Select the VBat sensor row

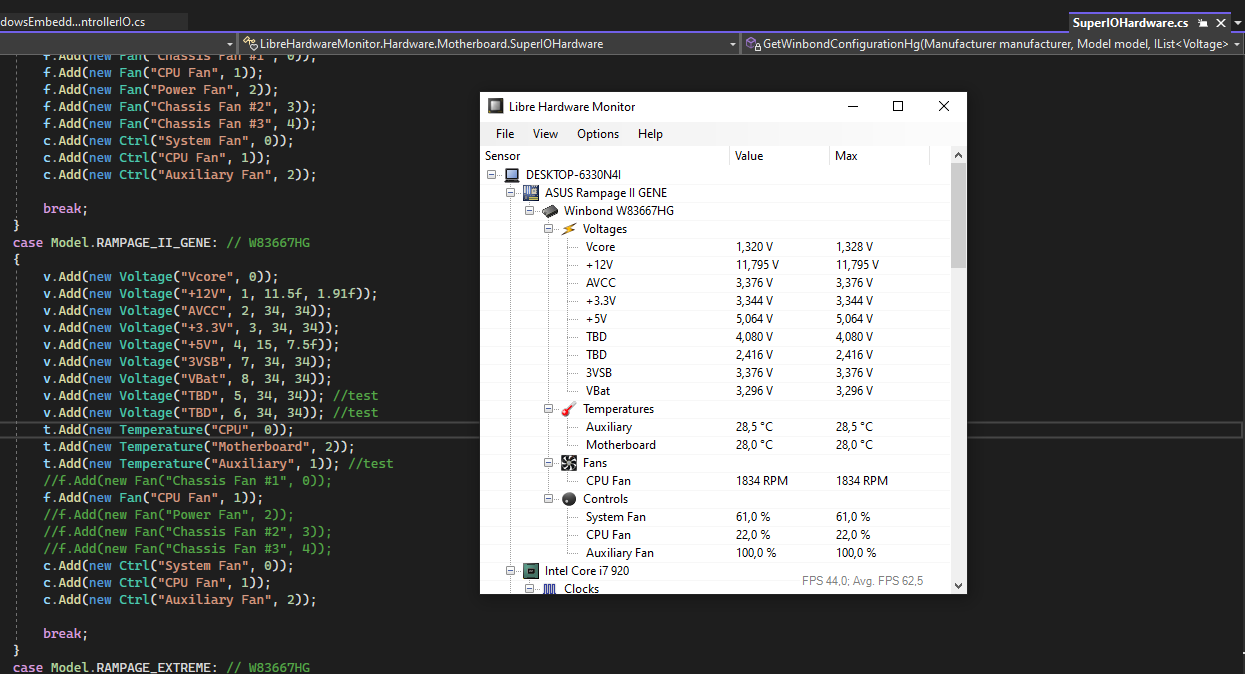click(x=716, y=391)
